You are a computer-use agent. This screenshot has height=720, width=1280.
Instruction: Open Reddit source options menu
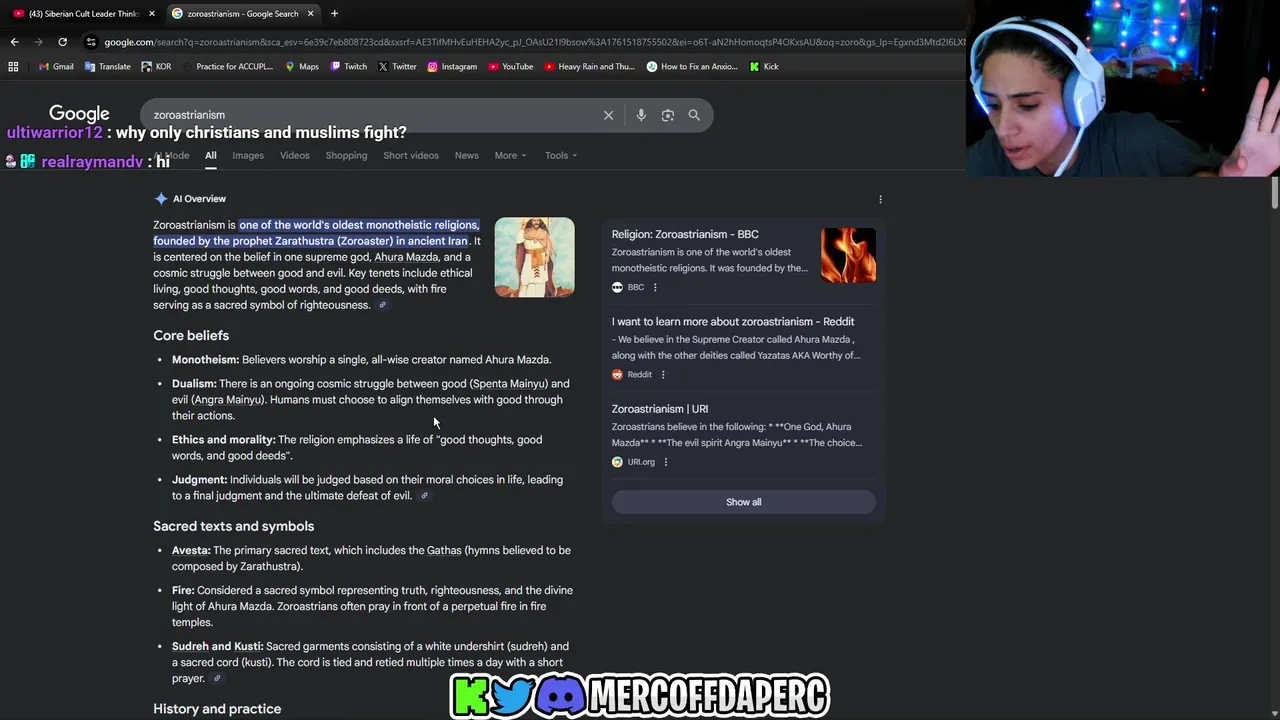(662, 374)
